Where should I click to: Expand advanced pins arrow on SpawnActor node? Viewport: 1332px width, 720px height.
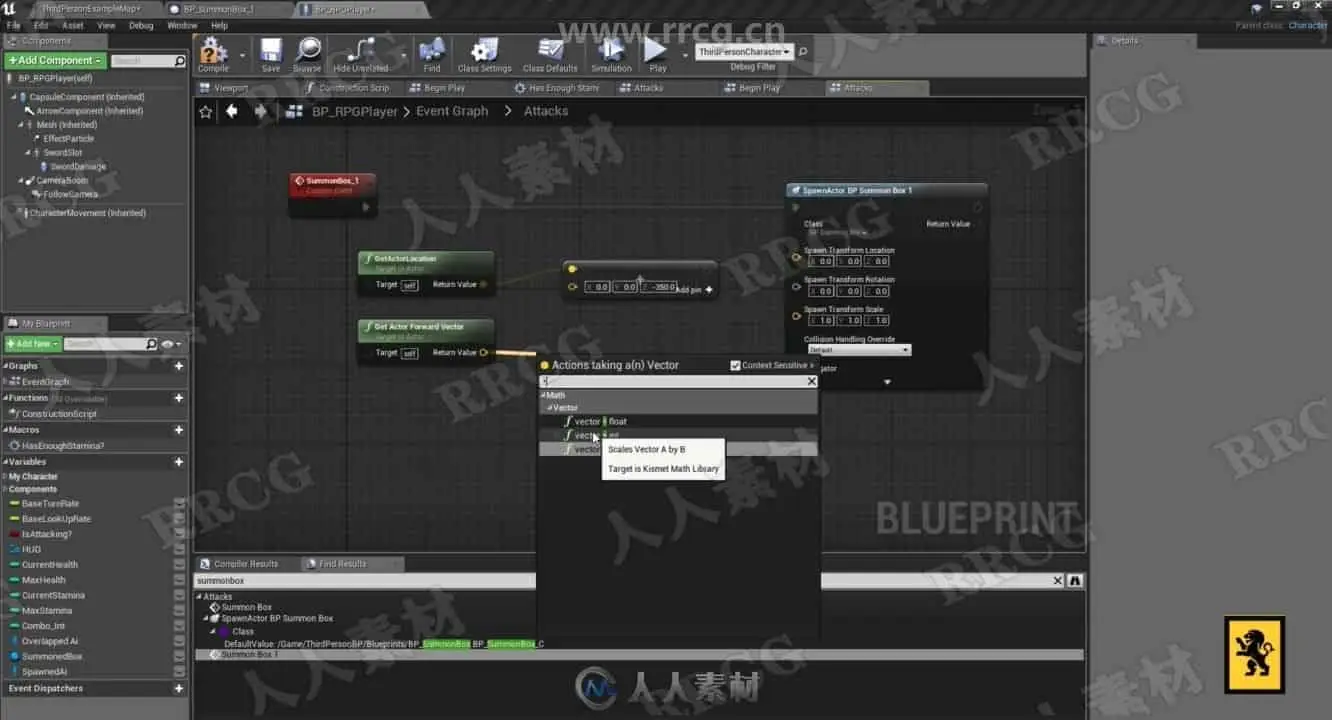[x=887, y=382]
